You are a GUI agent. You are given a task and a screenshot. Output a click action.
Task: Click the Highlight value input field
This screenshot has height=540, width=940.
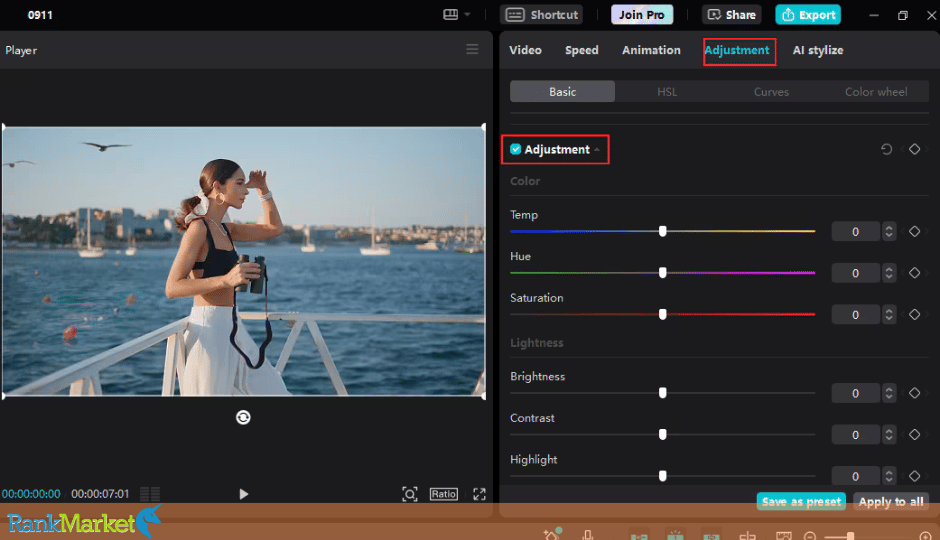click(x=855, y=476)
